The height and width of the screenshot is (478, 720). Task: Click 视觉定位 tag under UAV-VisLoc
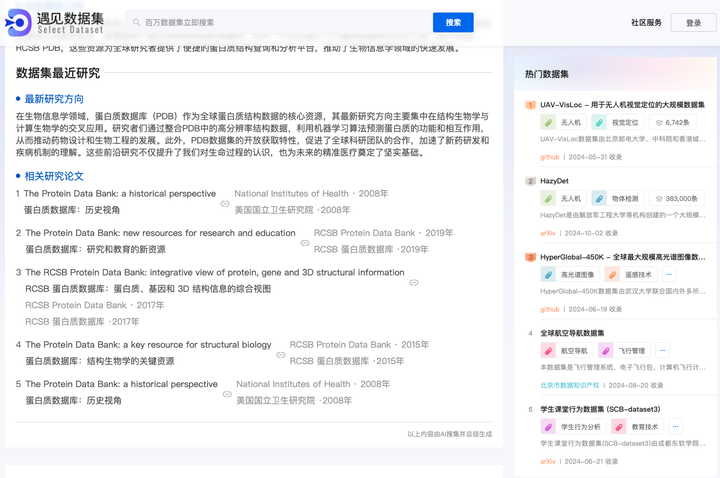coord(617,122)
